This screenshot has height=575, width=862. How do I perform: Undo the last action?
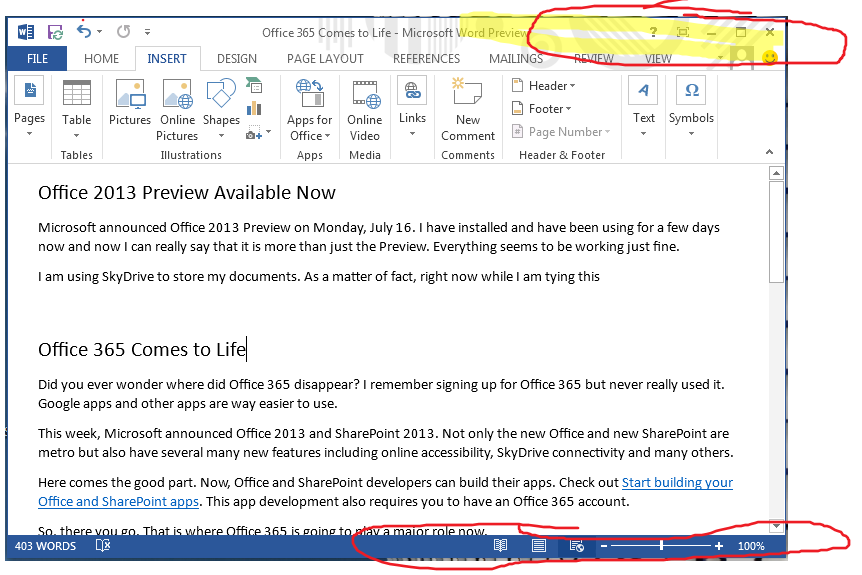tap(84, 31)
